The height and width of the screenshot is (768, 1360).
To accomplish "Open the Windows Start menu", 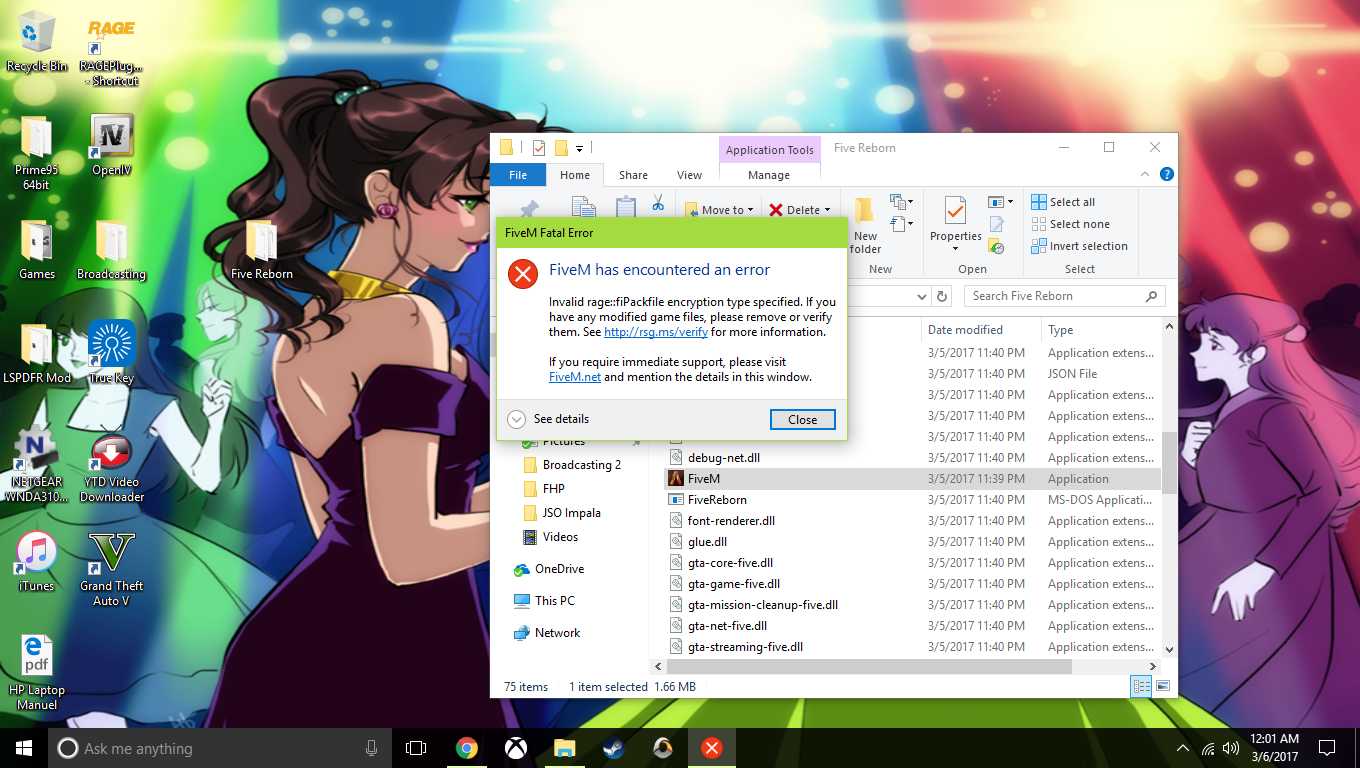I will click(x=24, y=748).
